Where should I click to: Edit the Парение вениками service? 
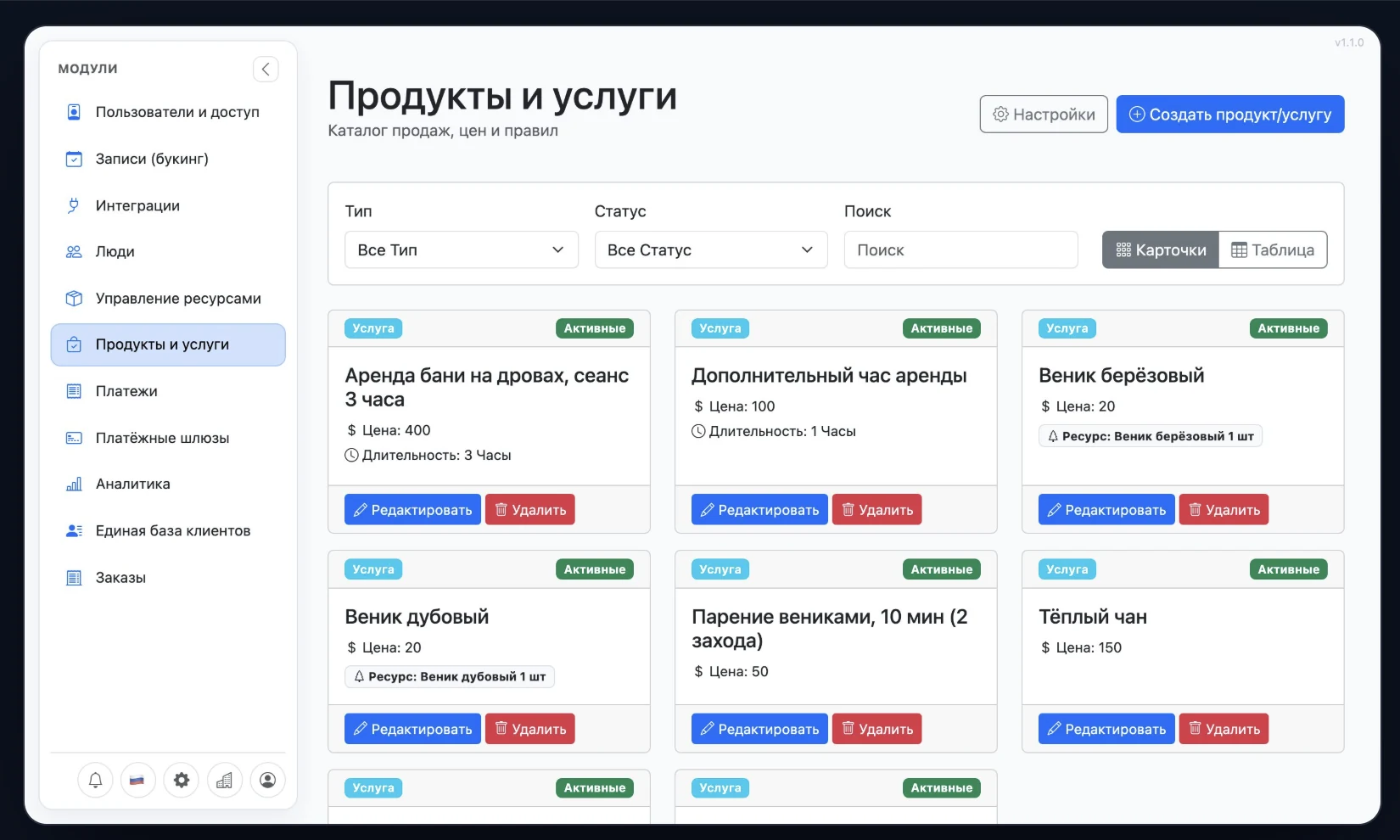[x=759, y=729]
